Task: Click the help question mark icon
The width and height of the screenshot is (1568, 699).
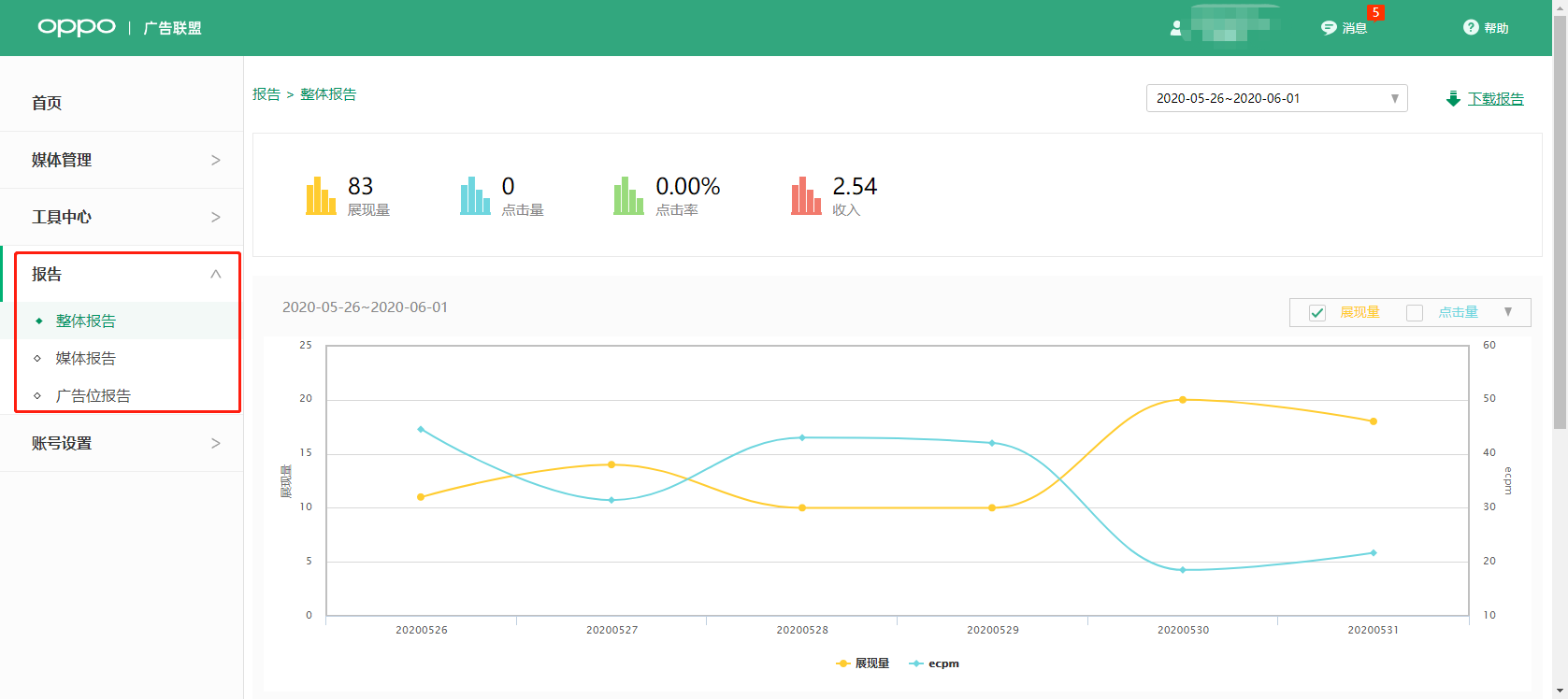Action: 1471,28
